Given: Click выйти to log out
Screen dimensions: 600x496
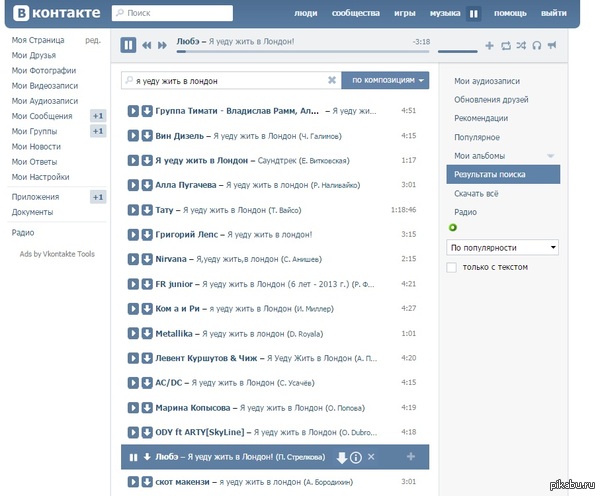Looking at the screenshot, I should (x=554, y=13).
